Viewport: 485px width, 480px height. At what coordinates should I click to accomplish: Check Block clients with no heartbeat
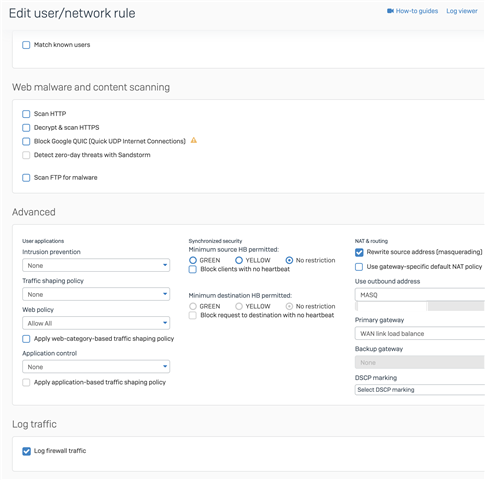click(x=193, y=269)
